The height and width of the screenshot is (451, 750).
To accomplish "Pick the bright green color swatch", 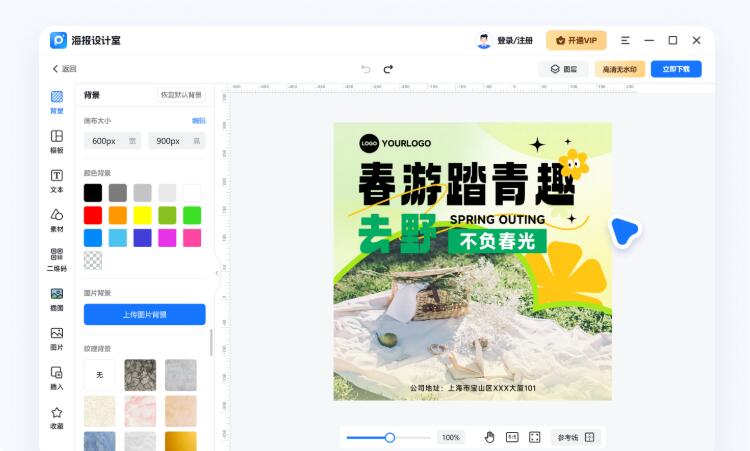I will (x=192, y=215).
